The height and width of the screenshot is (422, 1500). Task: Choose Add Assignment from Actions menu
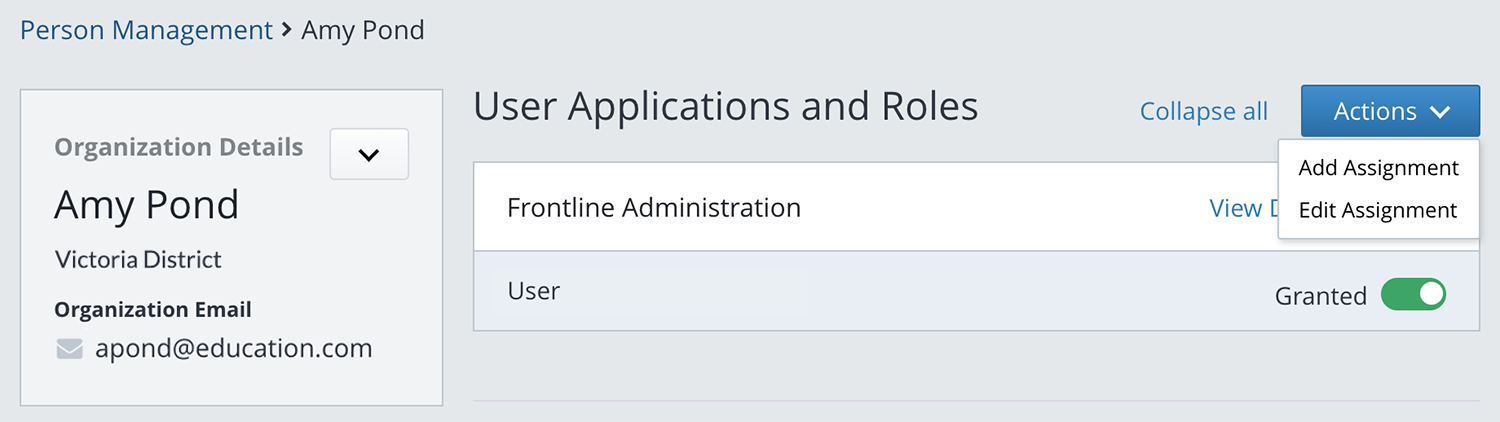tap(1378, 168)
